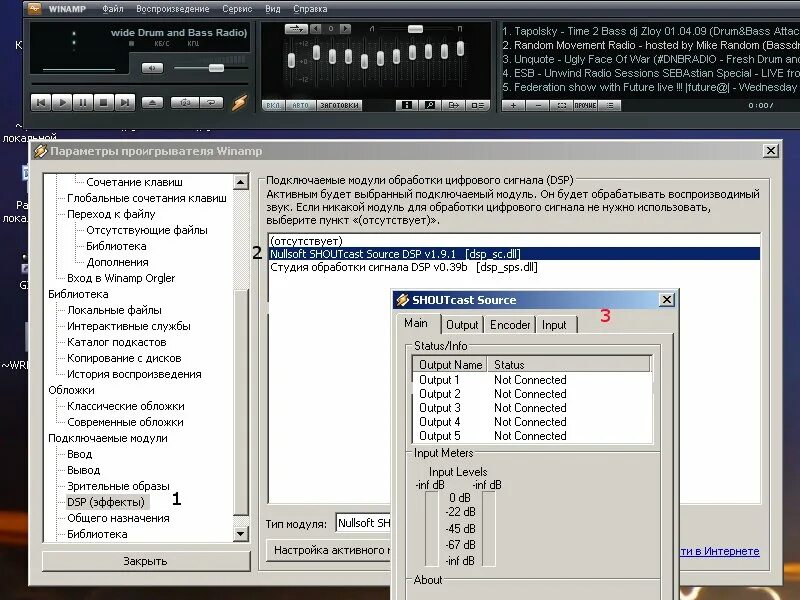Select Вход в Winamp Orgler tree item

coord(121,278)
